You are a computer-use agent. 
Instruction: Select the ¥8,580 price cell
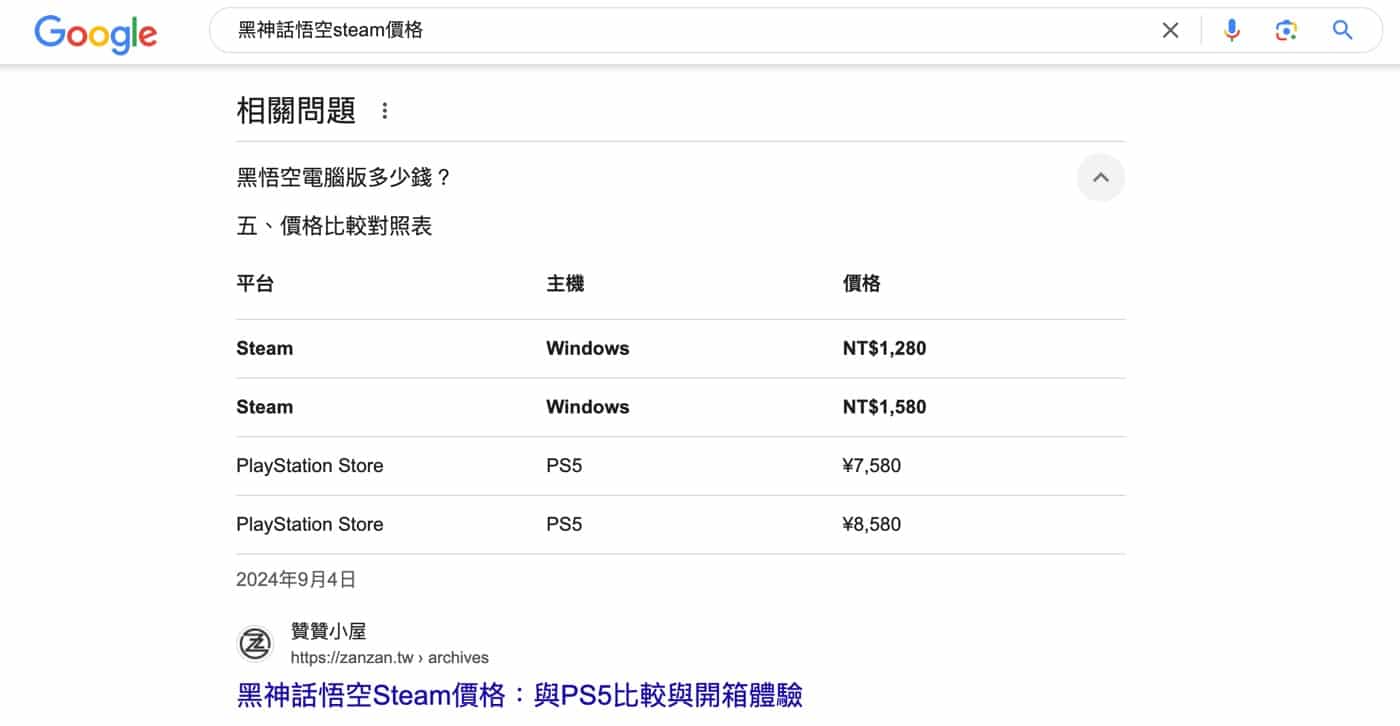872,525
